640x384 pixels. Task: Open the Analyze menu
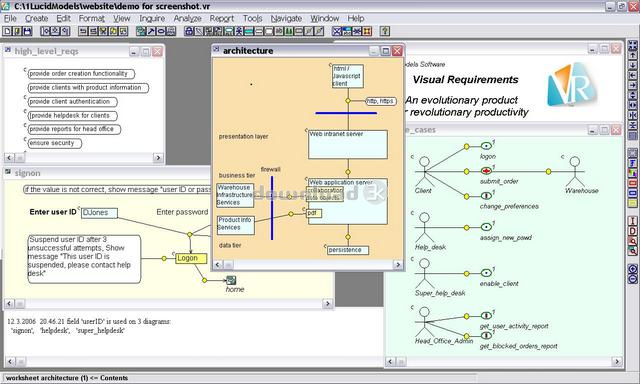point(187,18)
